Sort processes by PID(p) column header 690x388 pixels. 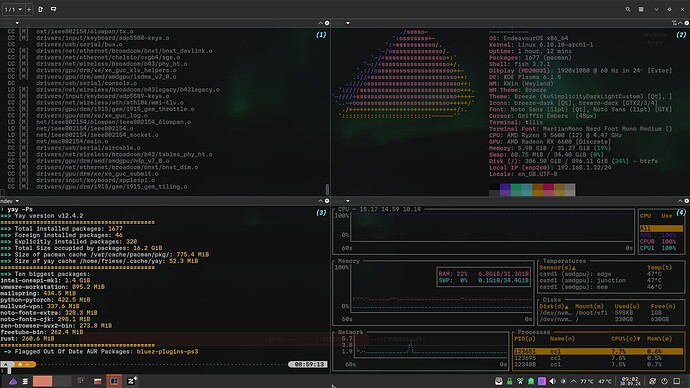[x=525, y=339]
